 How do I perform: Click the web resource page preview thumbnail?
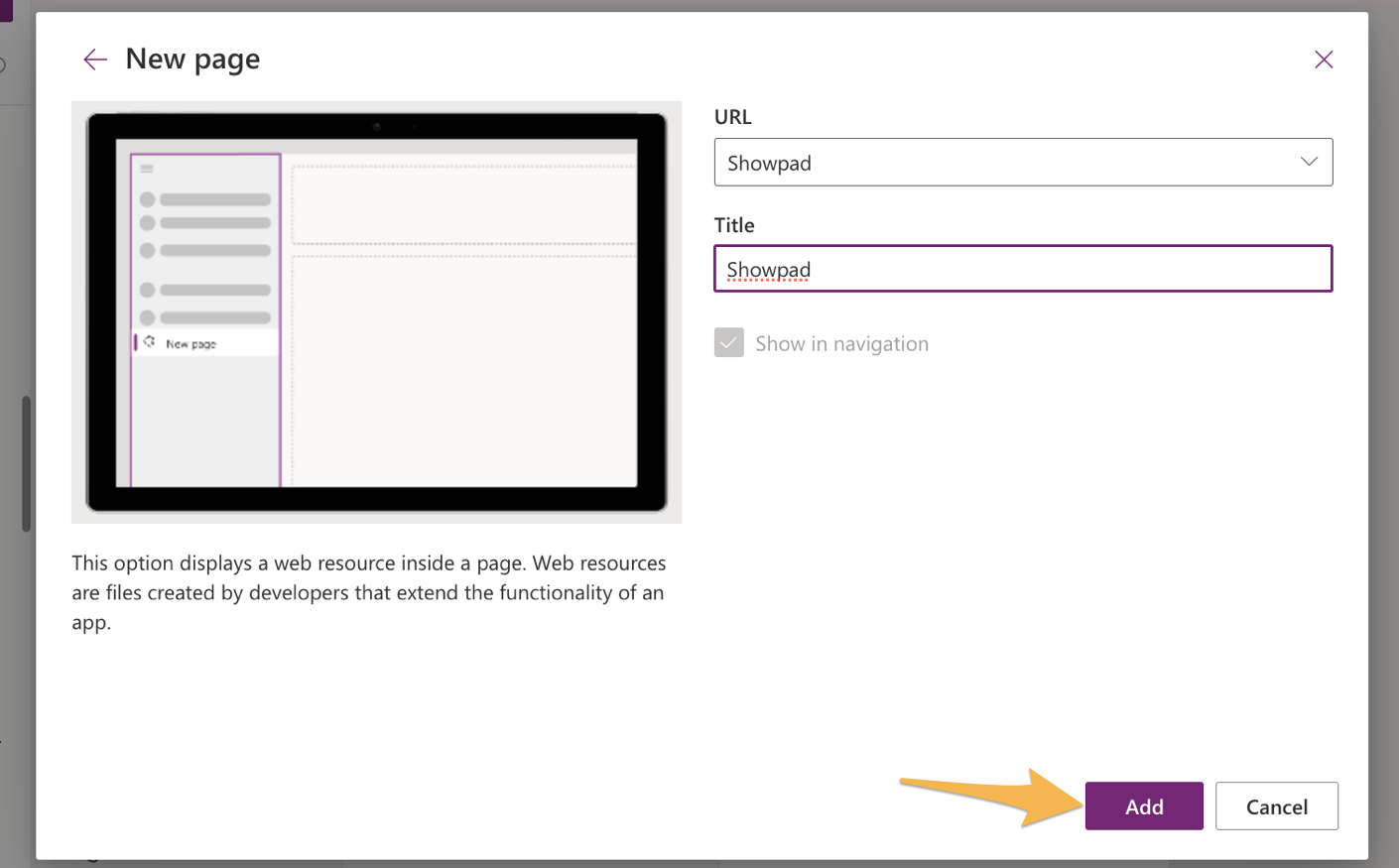(x=377, y=312)
